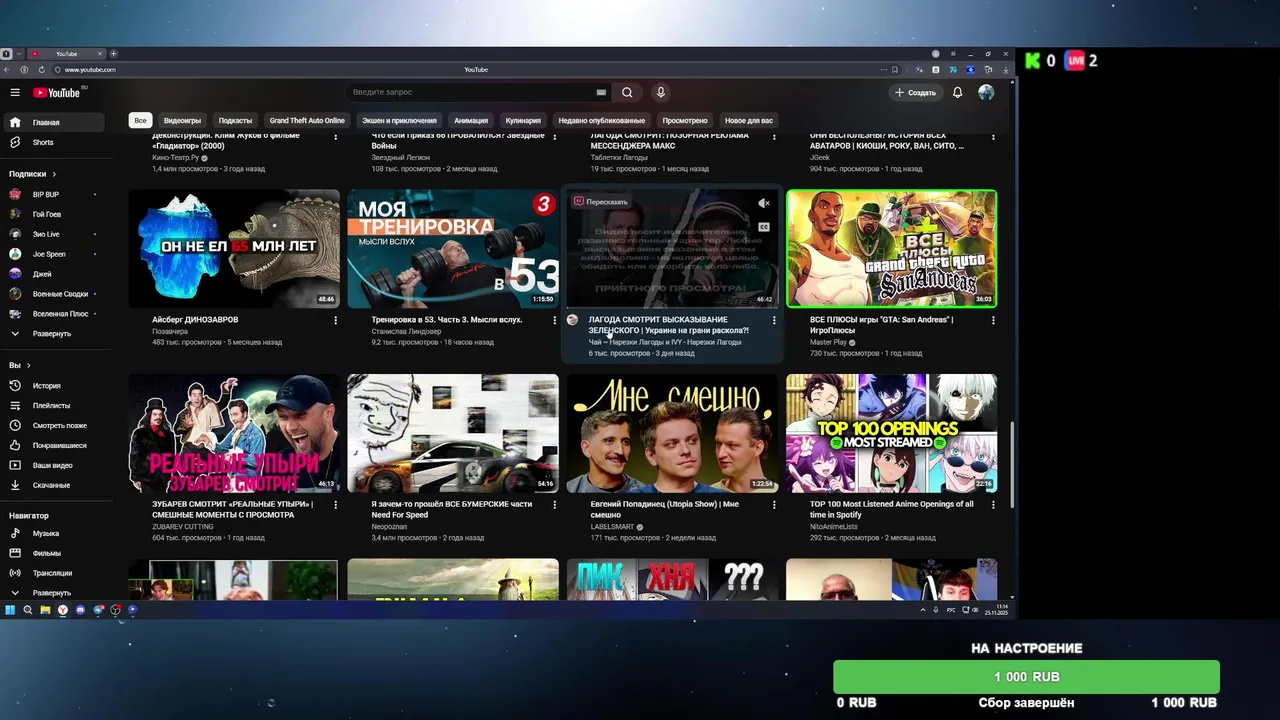Open the Позавчера channel link

tap(170, 331)
